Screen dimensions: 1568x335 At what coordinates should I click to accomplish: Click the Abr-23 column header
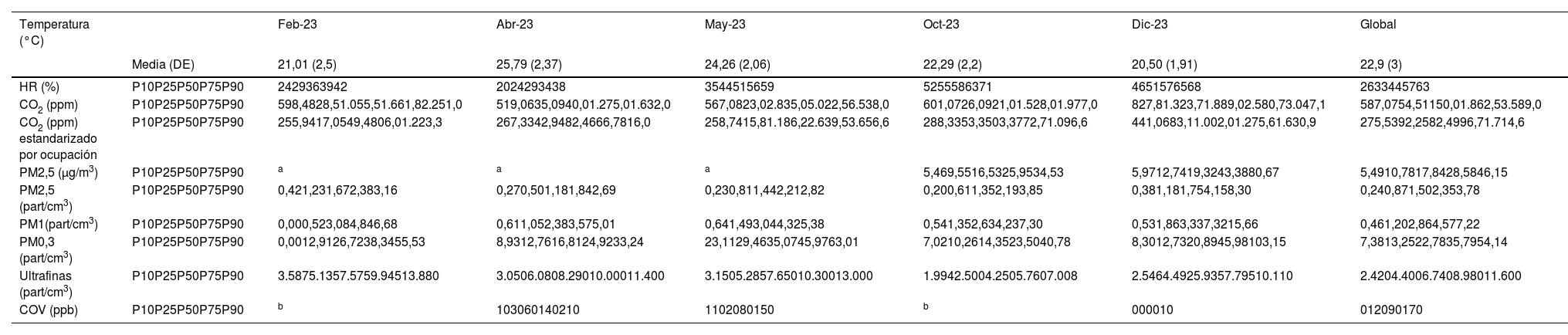click(x=514, y=25)
